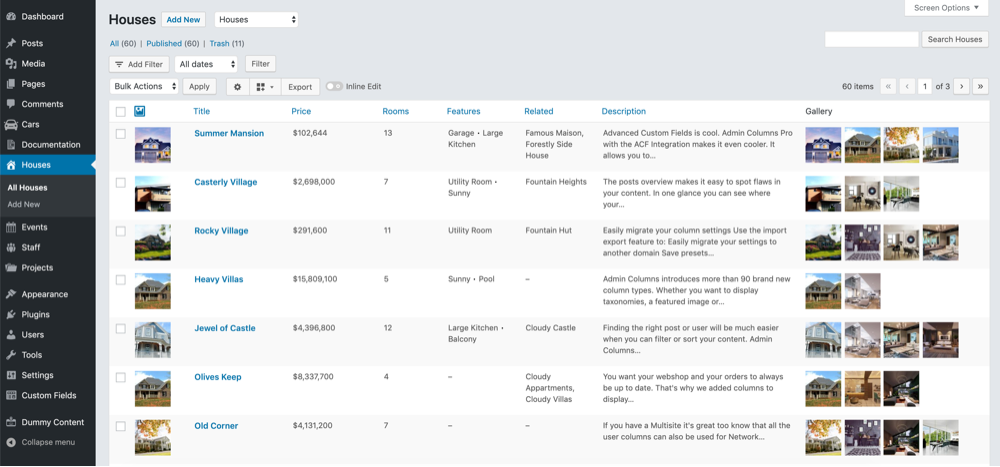Check the Olives Keep row checkbox

(x=121, y=377)
